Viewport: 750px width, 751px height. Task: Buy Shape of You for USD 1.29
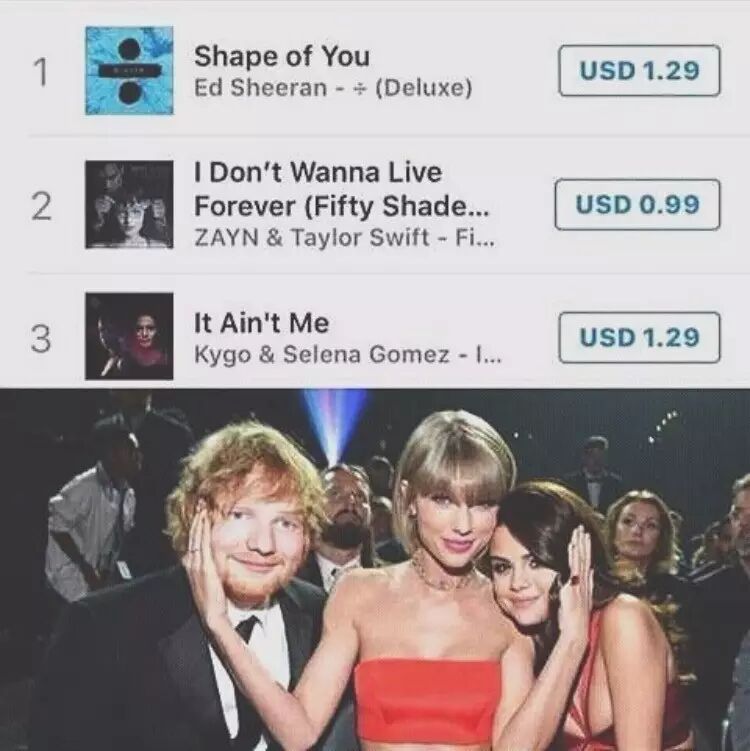coord(639,70)
